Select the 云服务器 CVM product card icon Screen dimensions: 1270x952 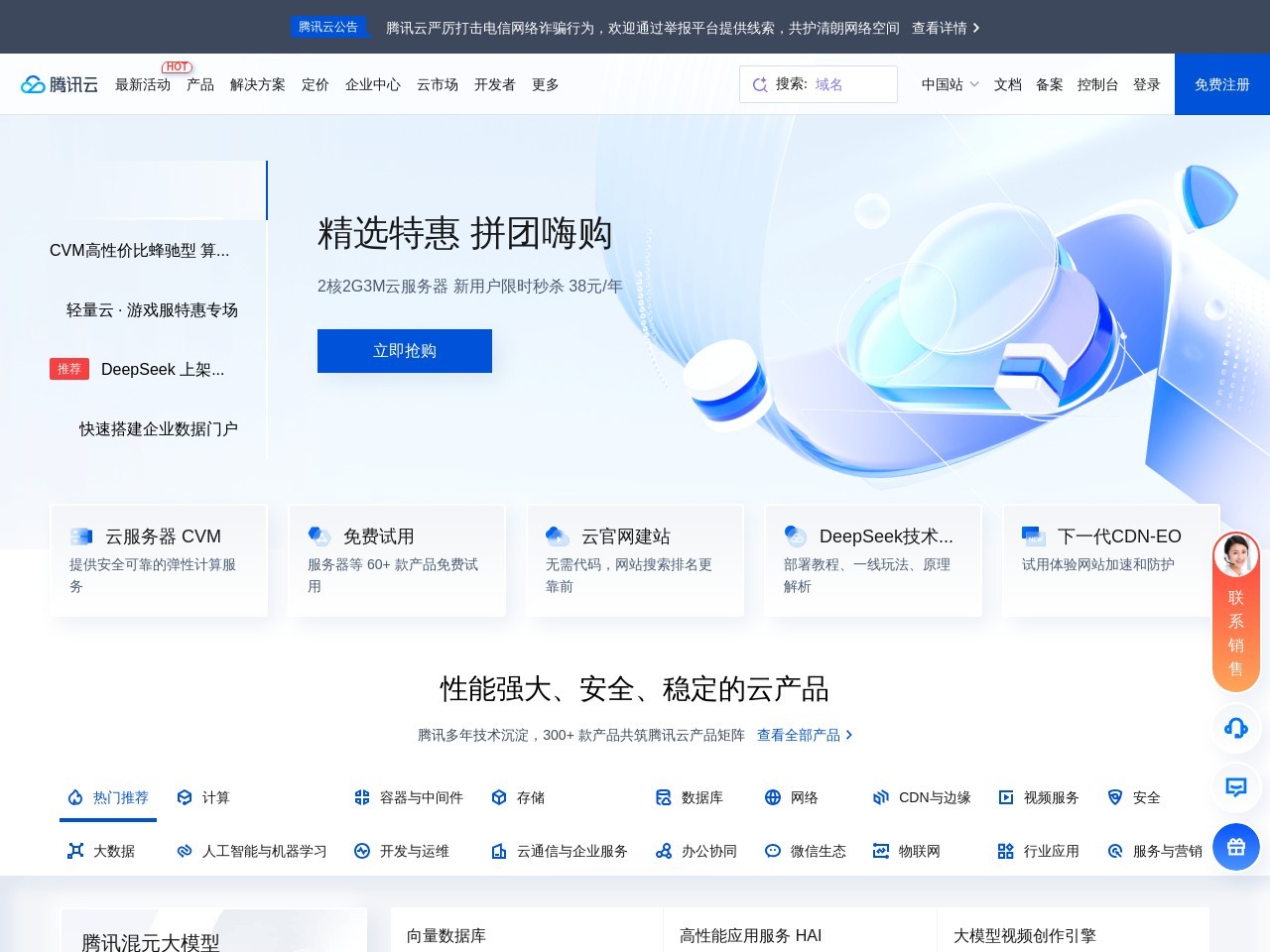(82, 536)
